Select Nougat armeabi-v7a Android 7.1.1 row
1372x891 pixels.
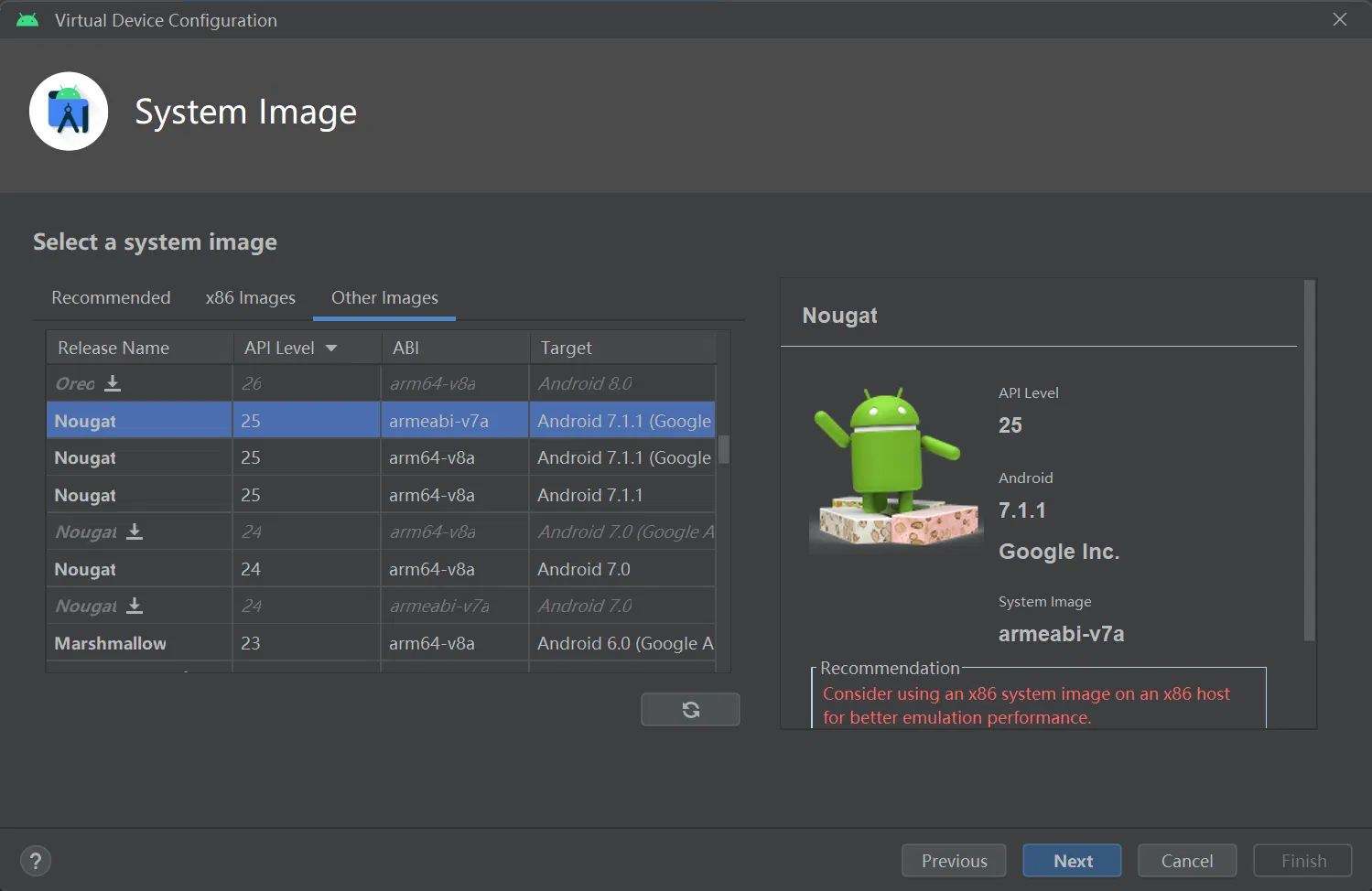(x=381, y=421)
